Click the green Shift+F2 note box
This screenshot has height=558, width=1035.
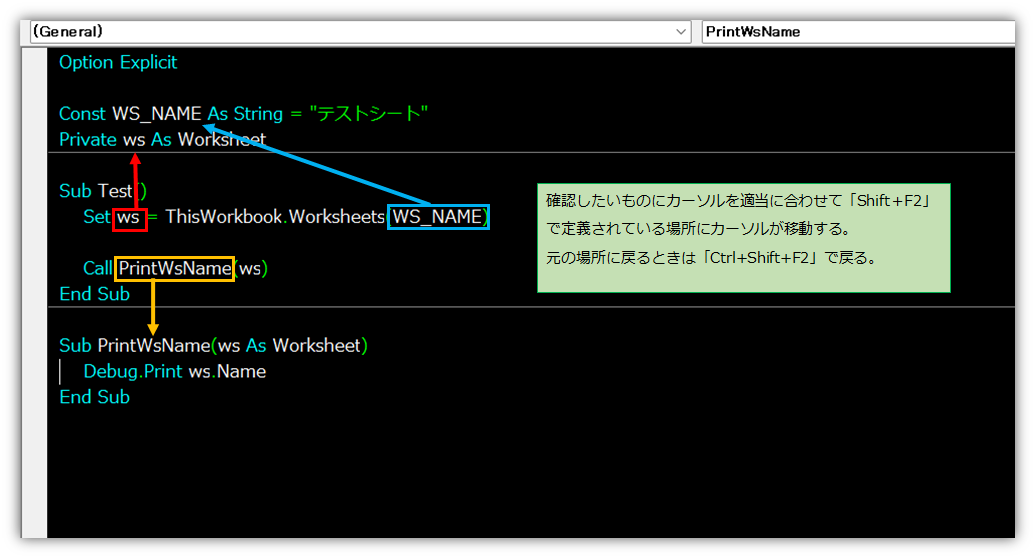[744, 238]
